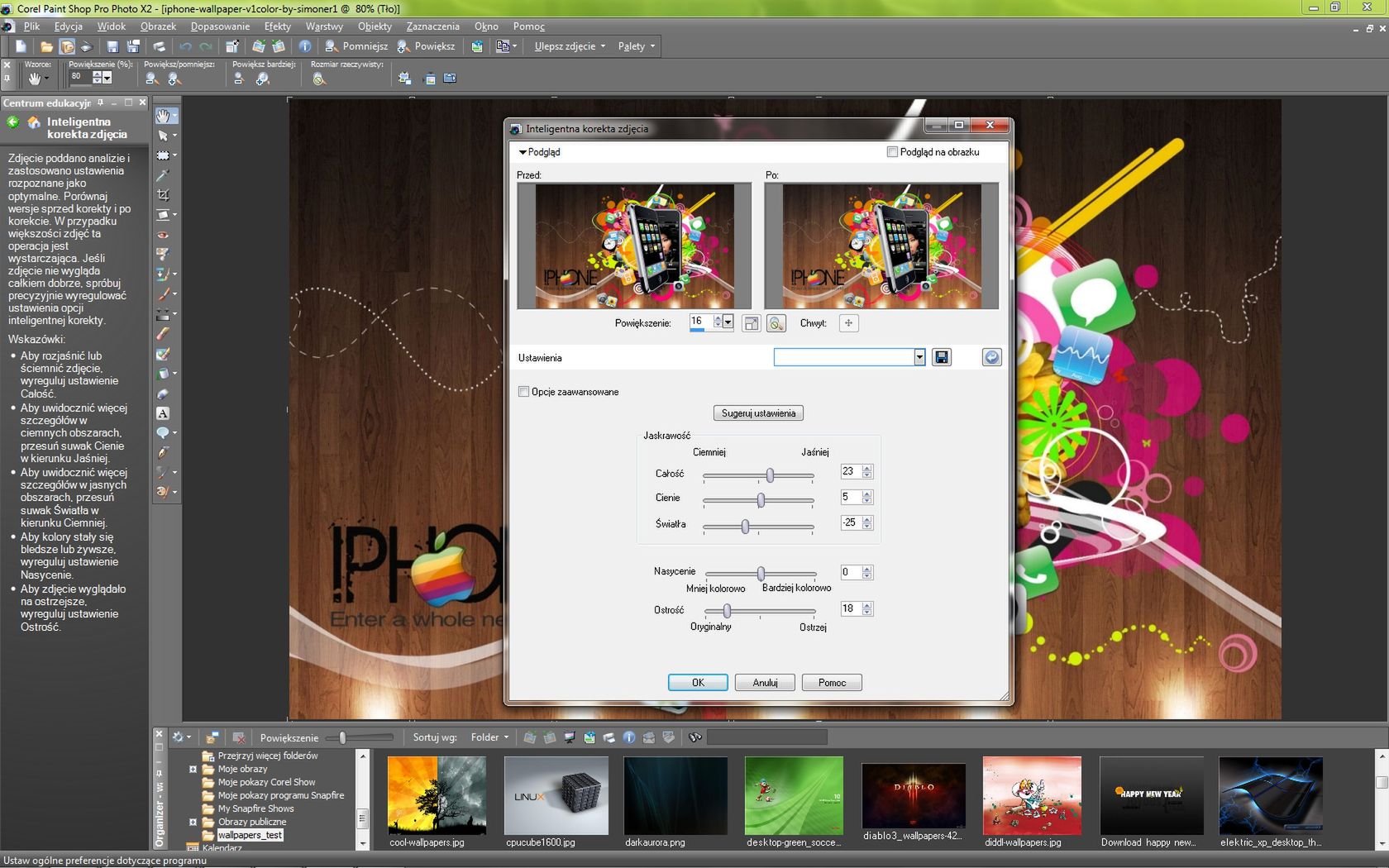This screenshot has height=868, width=1389.
Task: Click the Organizer settings gear icon
Action: click(178, 737)
